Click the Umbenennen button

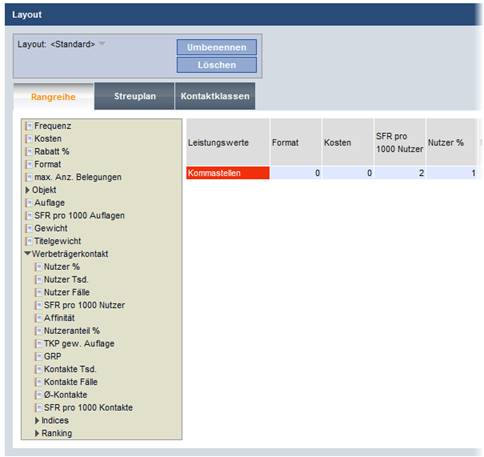217,47
